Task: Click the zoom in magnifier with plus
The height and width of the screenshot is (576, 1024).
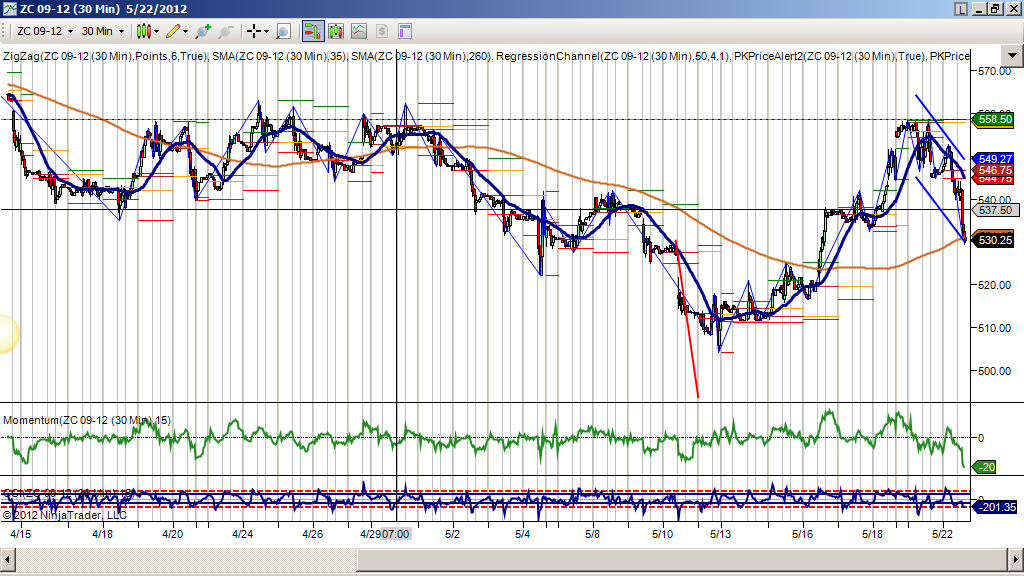Action: [203, 31]
